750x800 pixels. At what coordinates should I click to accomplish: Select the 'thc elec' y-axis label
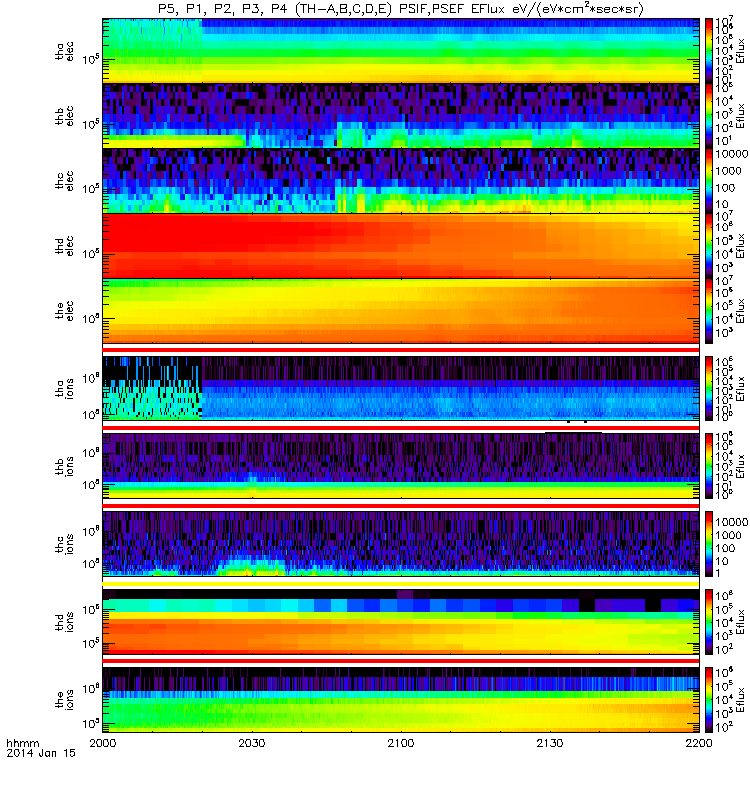[x=65, y=181]
